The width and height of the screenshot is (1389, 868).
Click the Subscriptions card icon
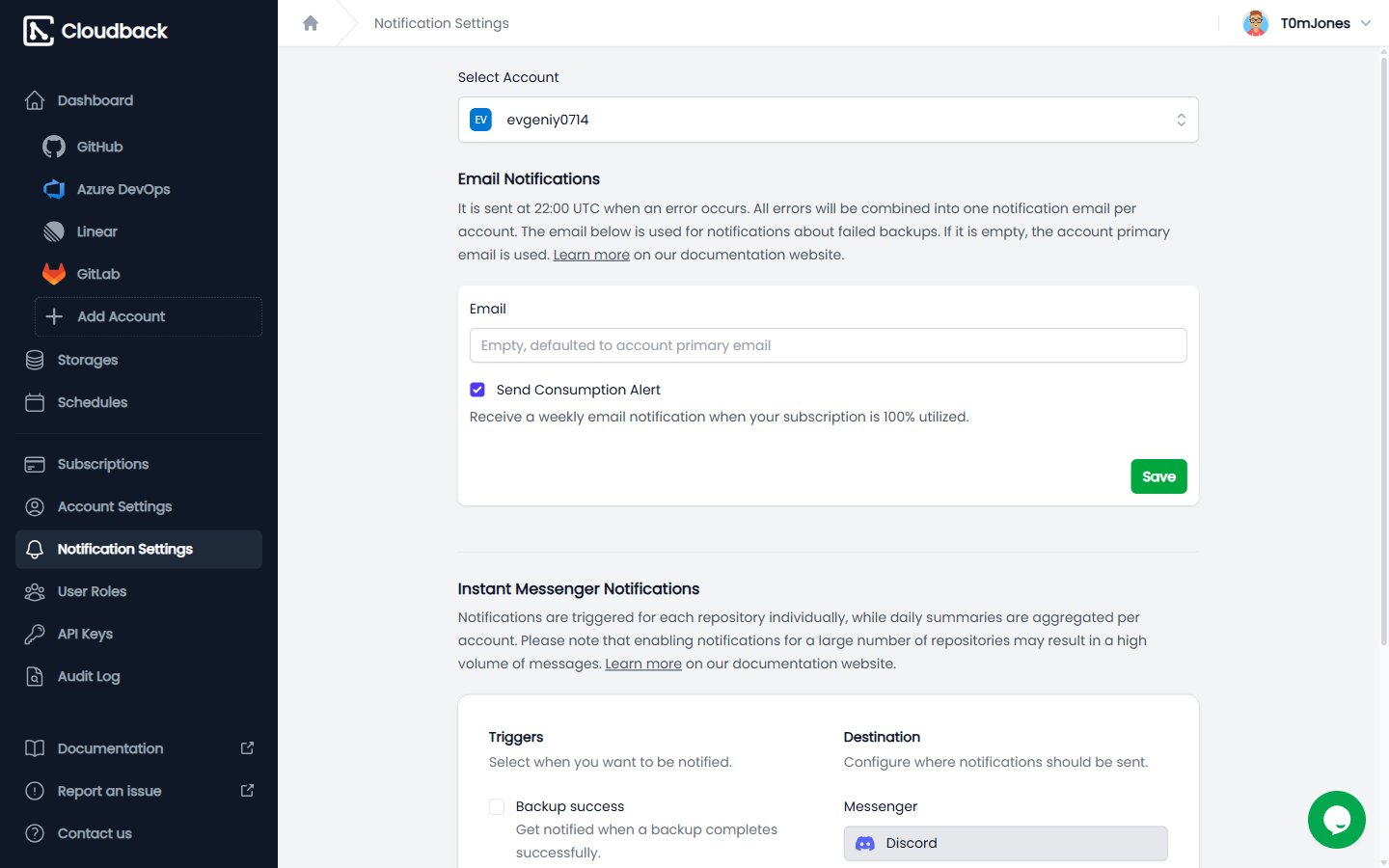(35, 464)
